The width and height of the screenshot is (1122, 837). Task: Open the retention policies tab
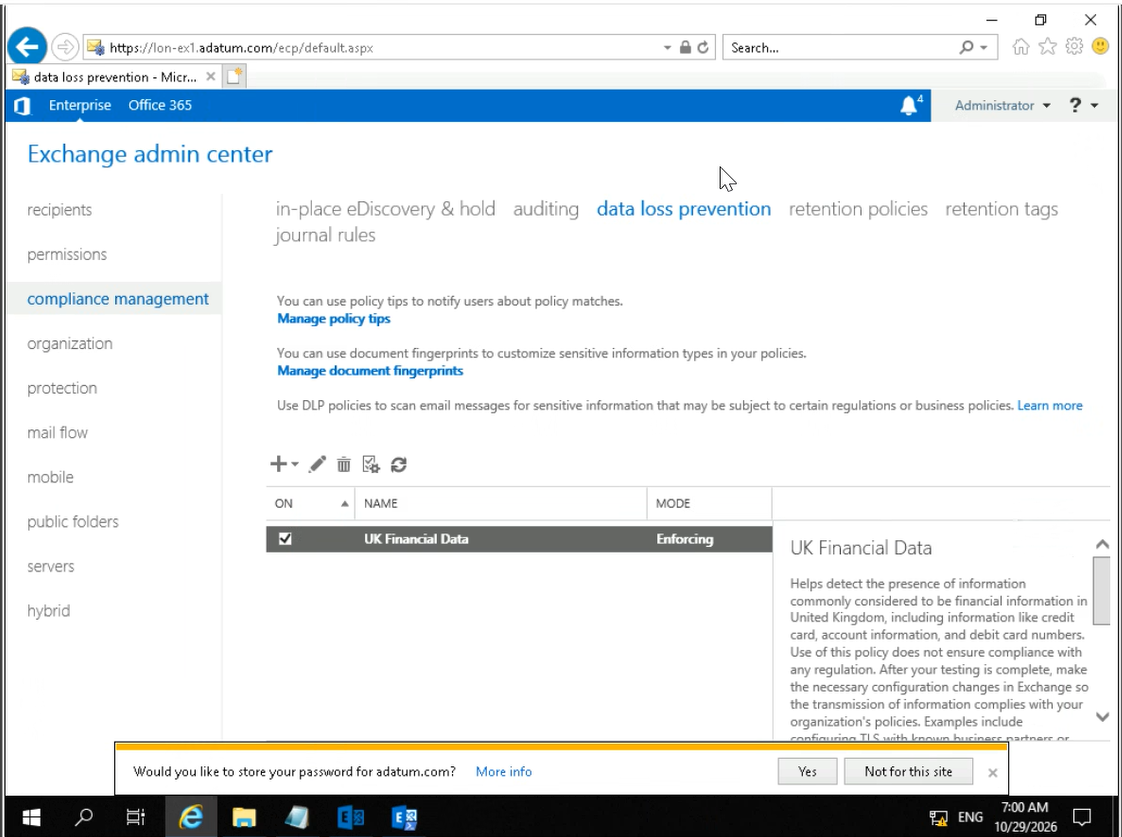tap(858, 209)
